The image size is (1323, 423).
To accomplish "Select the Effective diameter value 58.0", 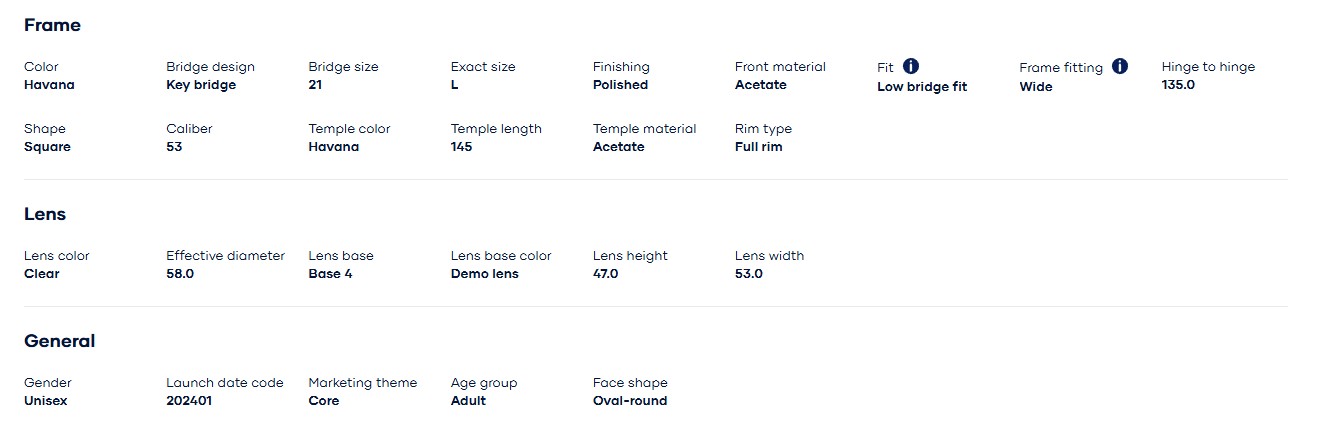I will coord(180,274).
